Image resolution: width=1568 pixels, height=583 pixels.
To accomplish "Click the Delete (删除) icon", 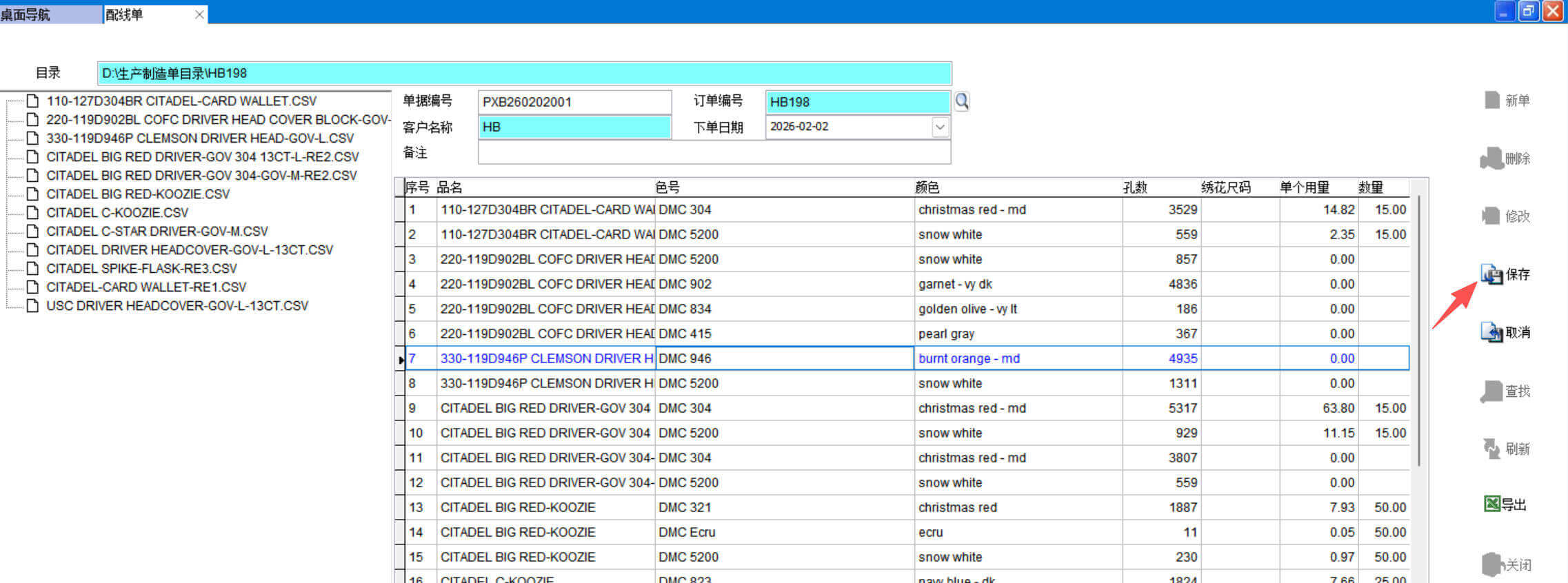I will [1491, 158].
